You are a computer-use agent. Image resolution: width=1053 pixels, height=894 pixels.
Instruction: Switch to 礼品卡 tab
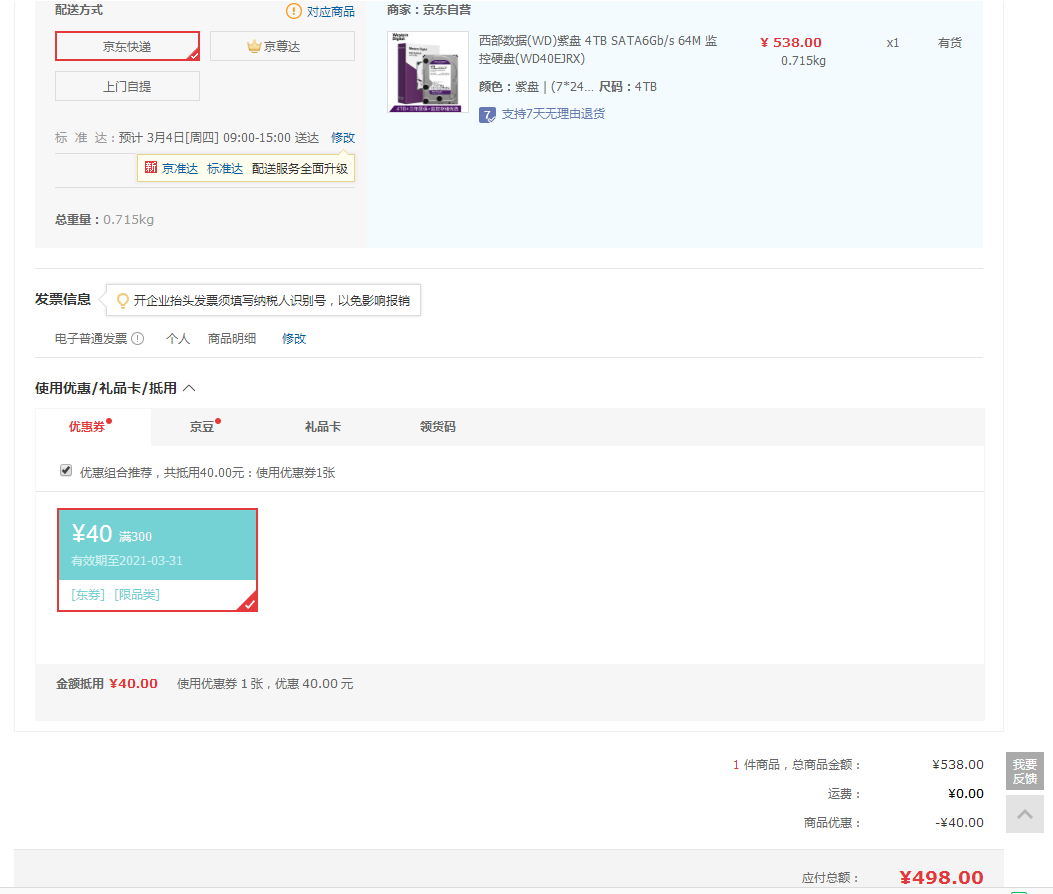point(322,427)
